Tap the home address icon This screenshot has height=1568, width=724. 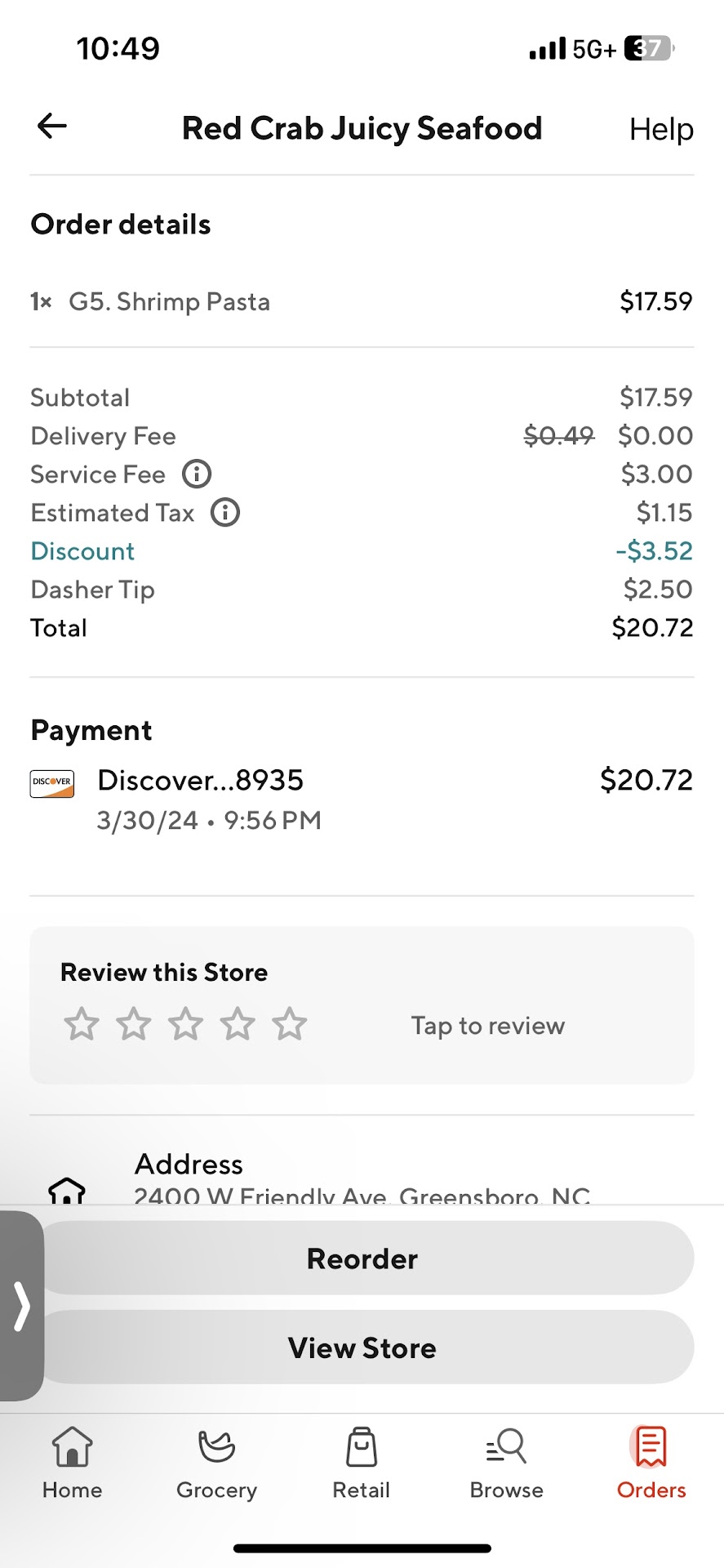tap(67, 1191)
